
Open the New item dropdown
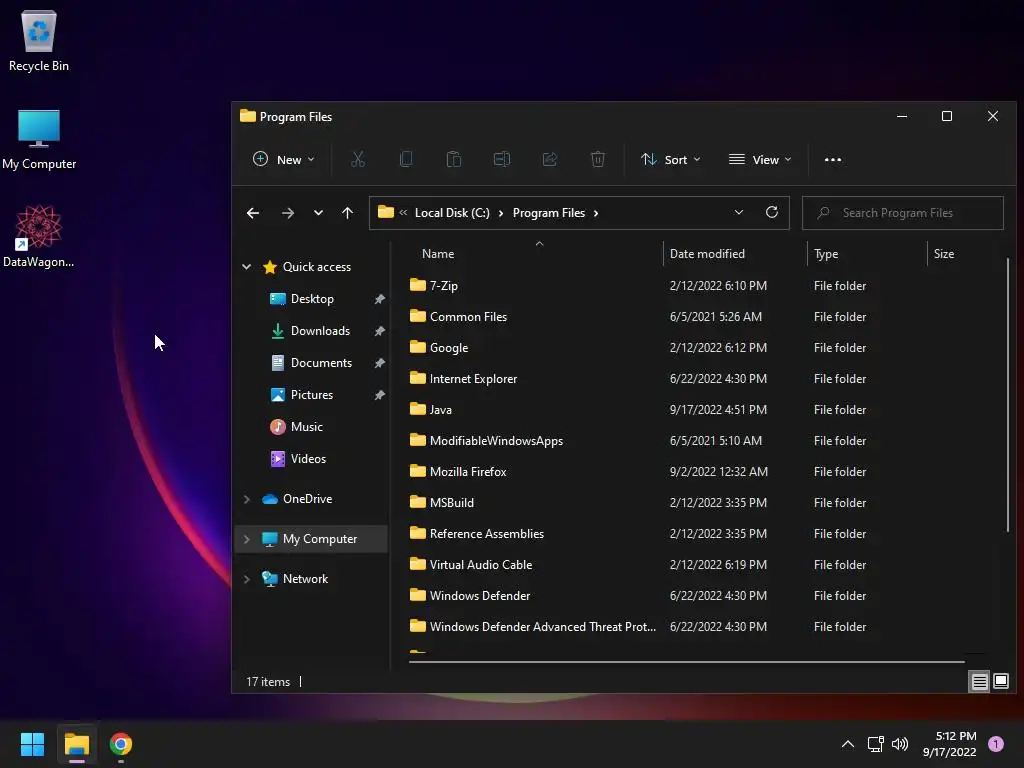(x=283, y=159)
